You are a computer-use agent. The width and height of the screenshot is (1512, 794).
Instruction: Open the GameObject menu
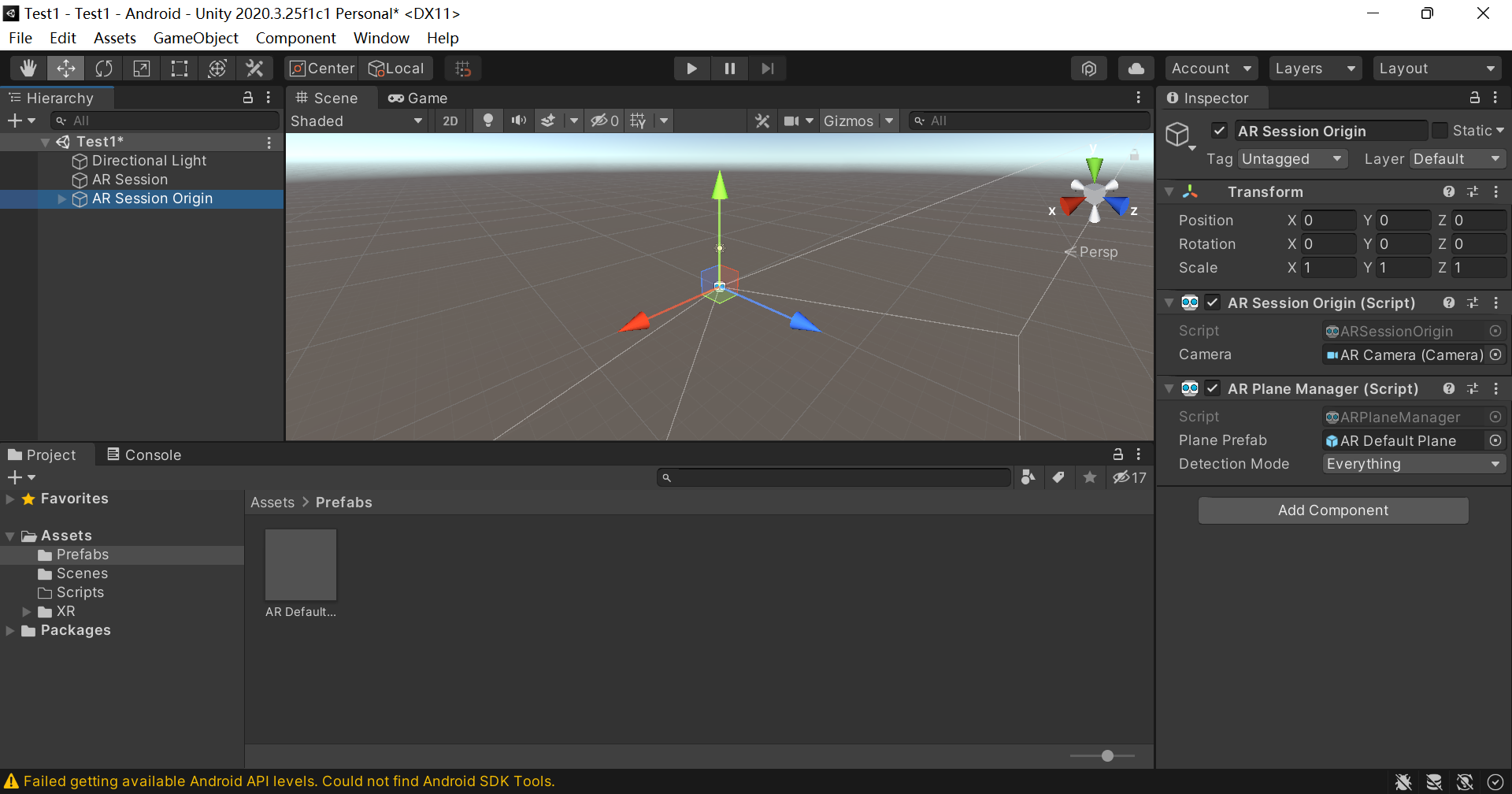[195, 38]
